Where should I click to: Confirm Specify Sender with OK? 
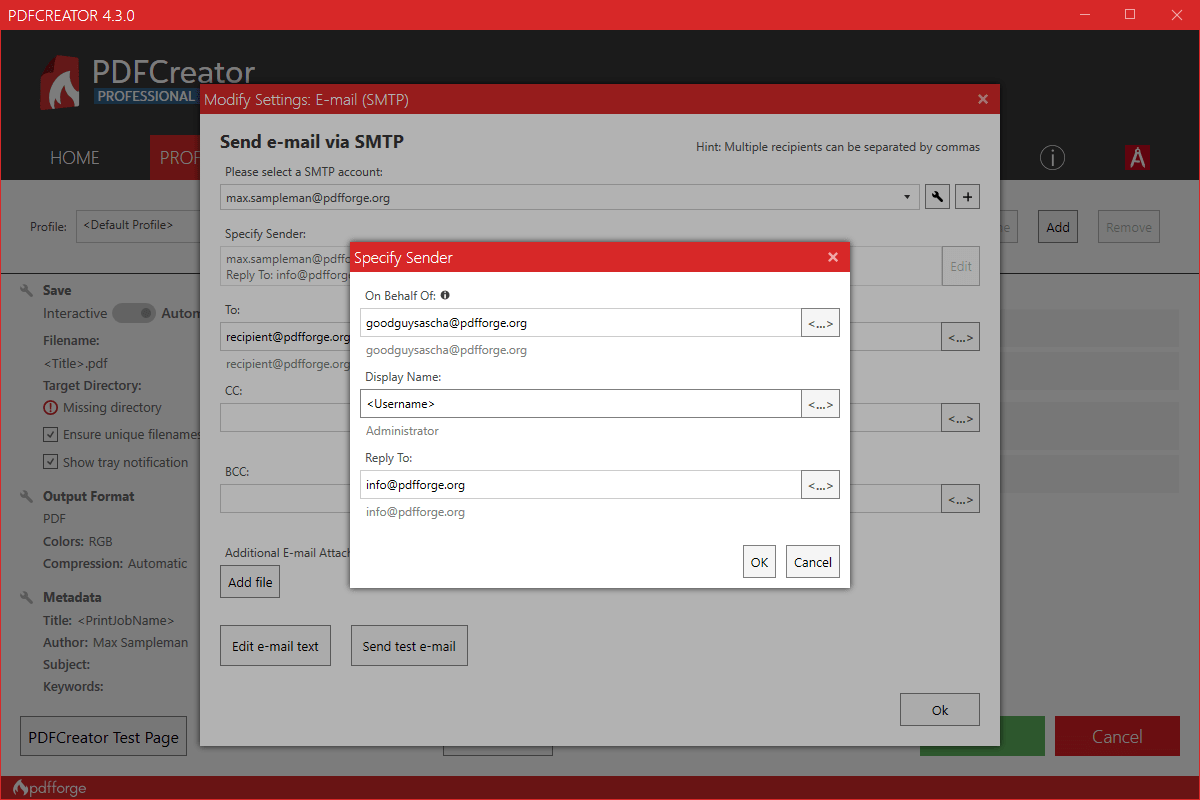759,562
